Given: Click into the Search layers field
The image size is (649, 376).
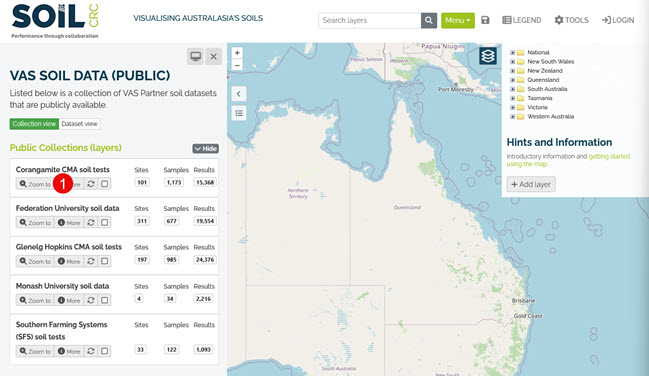Looking at the screenshot, I should coord(370,20).
